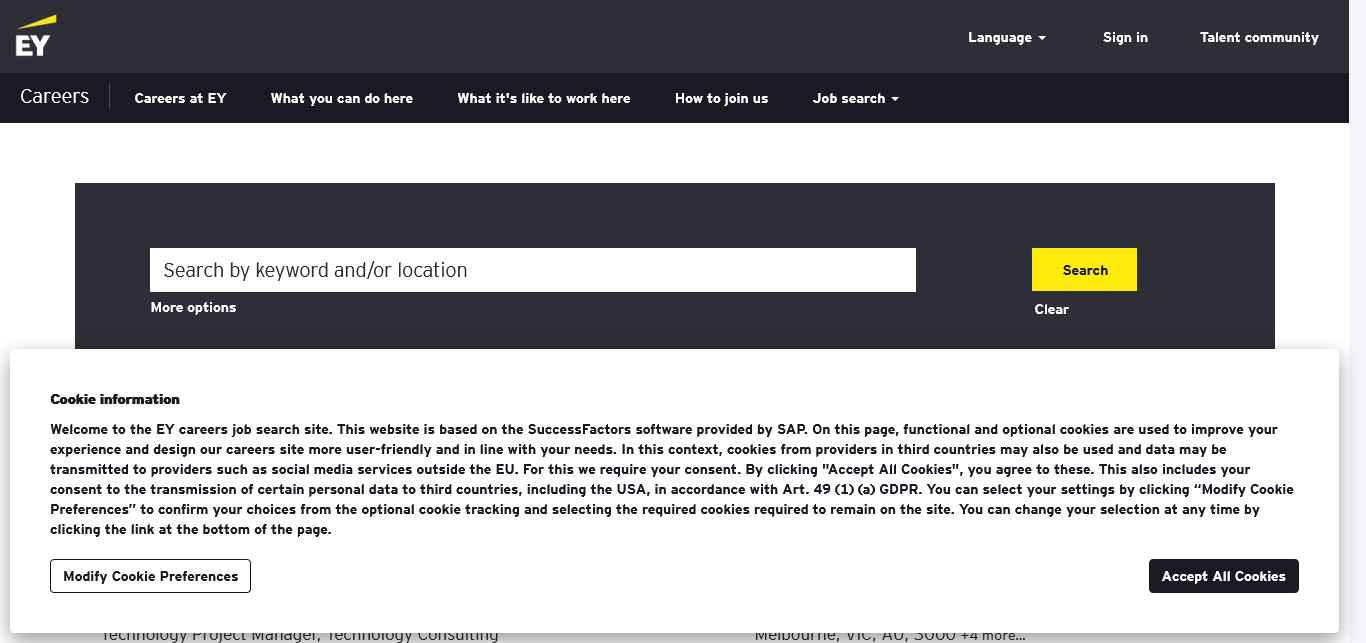The width and height of the screenshot is (1366, 643).
Task: Click the small arrow beside Language
Action: tap(1042, 38)
